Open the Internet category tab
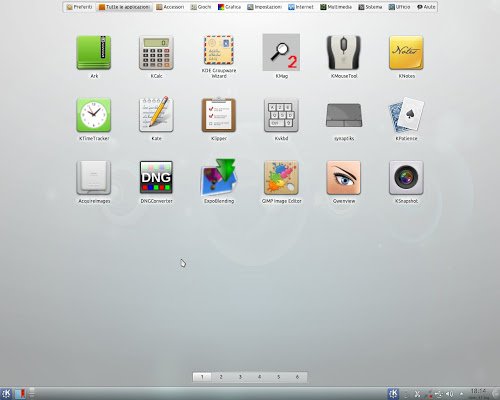The height and width of the screenshot is (400, 500). (301, 7)
